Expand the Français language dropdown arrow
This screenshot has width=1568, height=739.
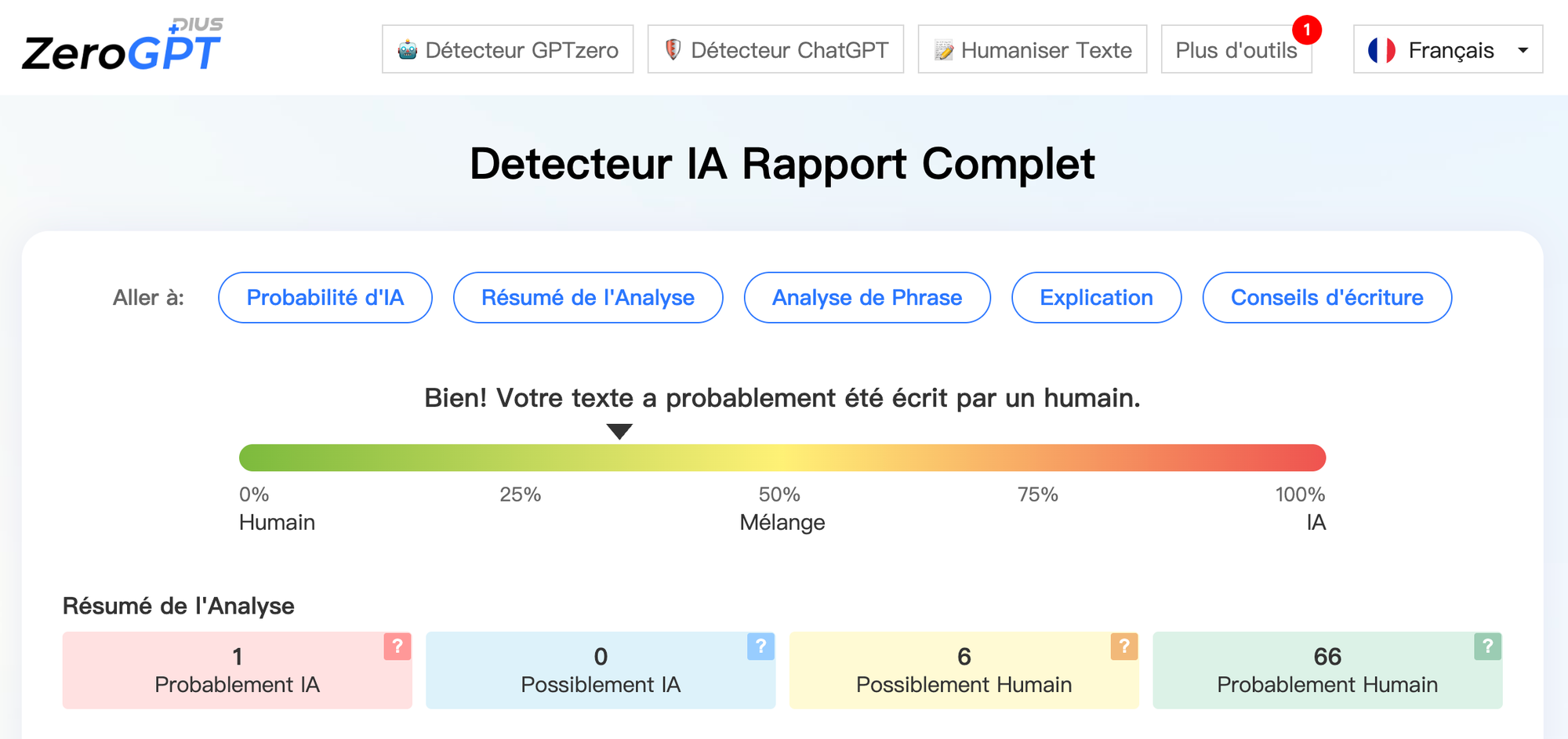(1523, 50)
